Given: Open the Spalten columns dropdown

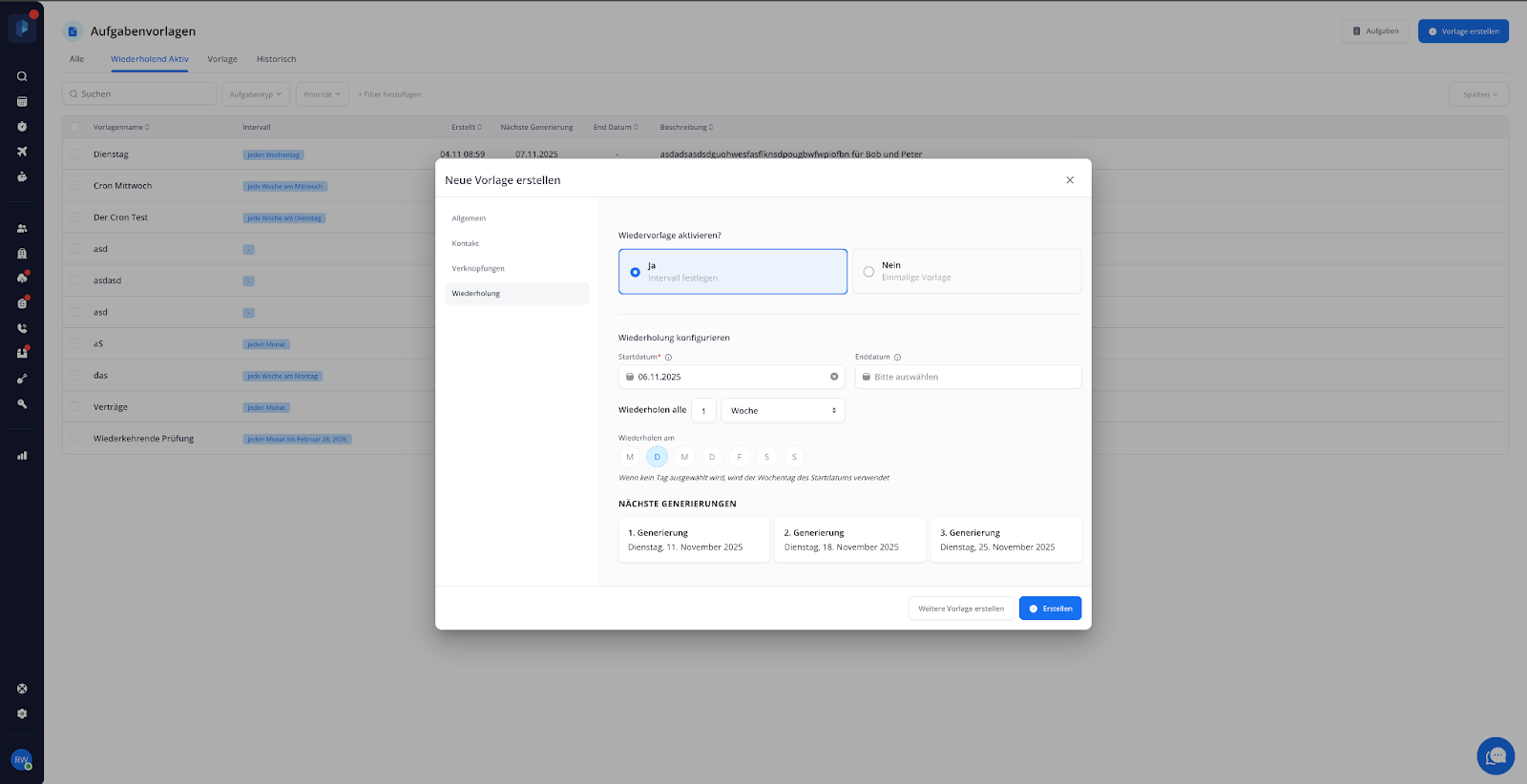Looking at the screenshot, I should click(1479, 94).
